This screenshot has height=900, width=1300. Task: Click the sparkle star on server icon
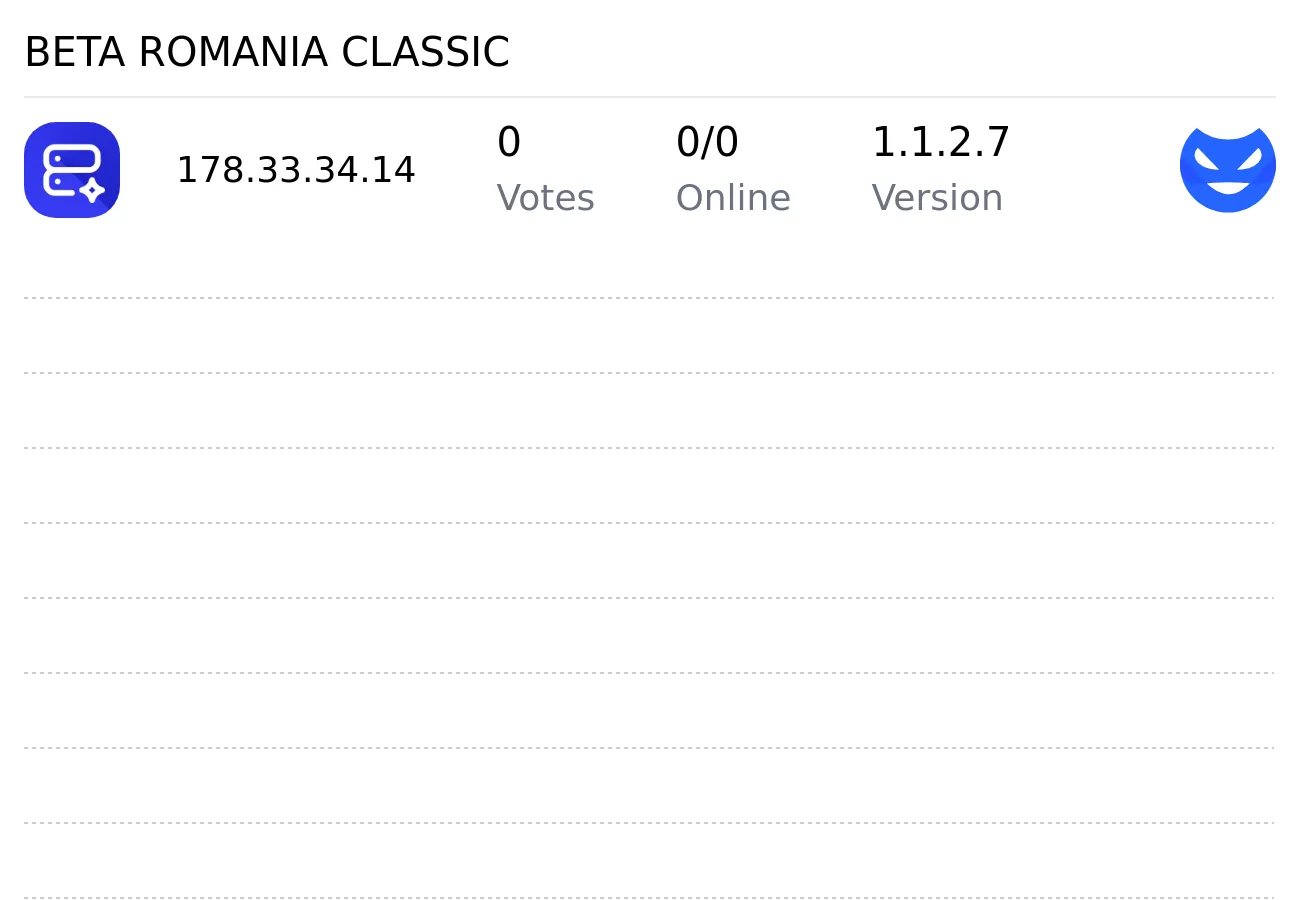92,188
